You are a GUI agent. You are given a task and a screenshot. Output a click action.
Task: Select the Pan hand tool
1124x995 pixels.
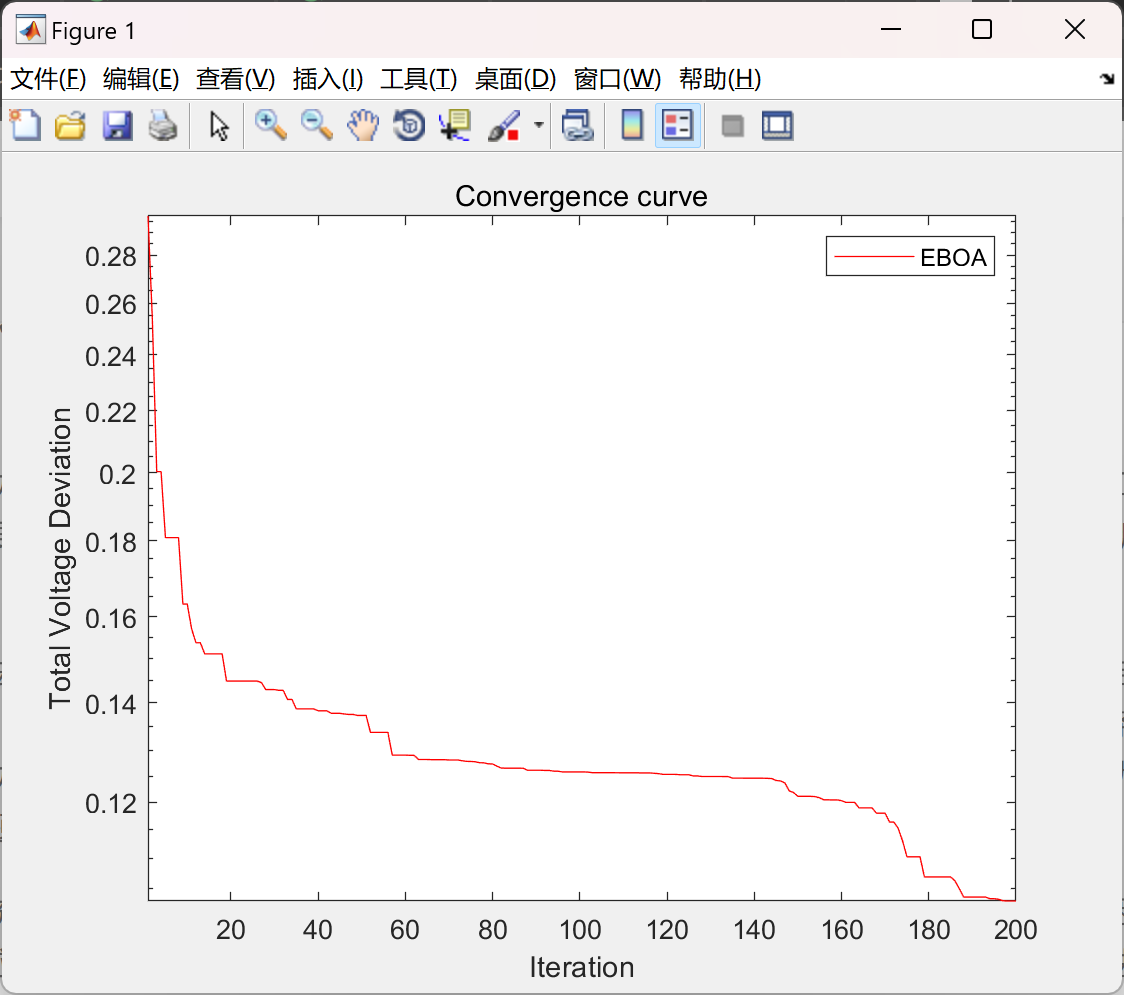point(363,125)
